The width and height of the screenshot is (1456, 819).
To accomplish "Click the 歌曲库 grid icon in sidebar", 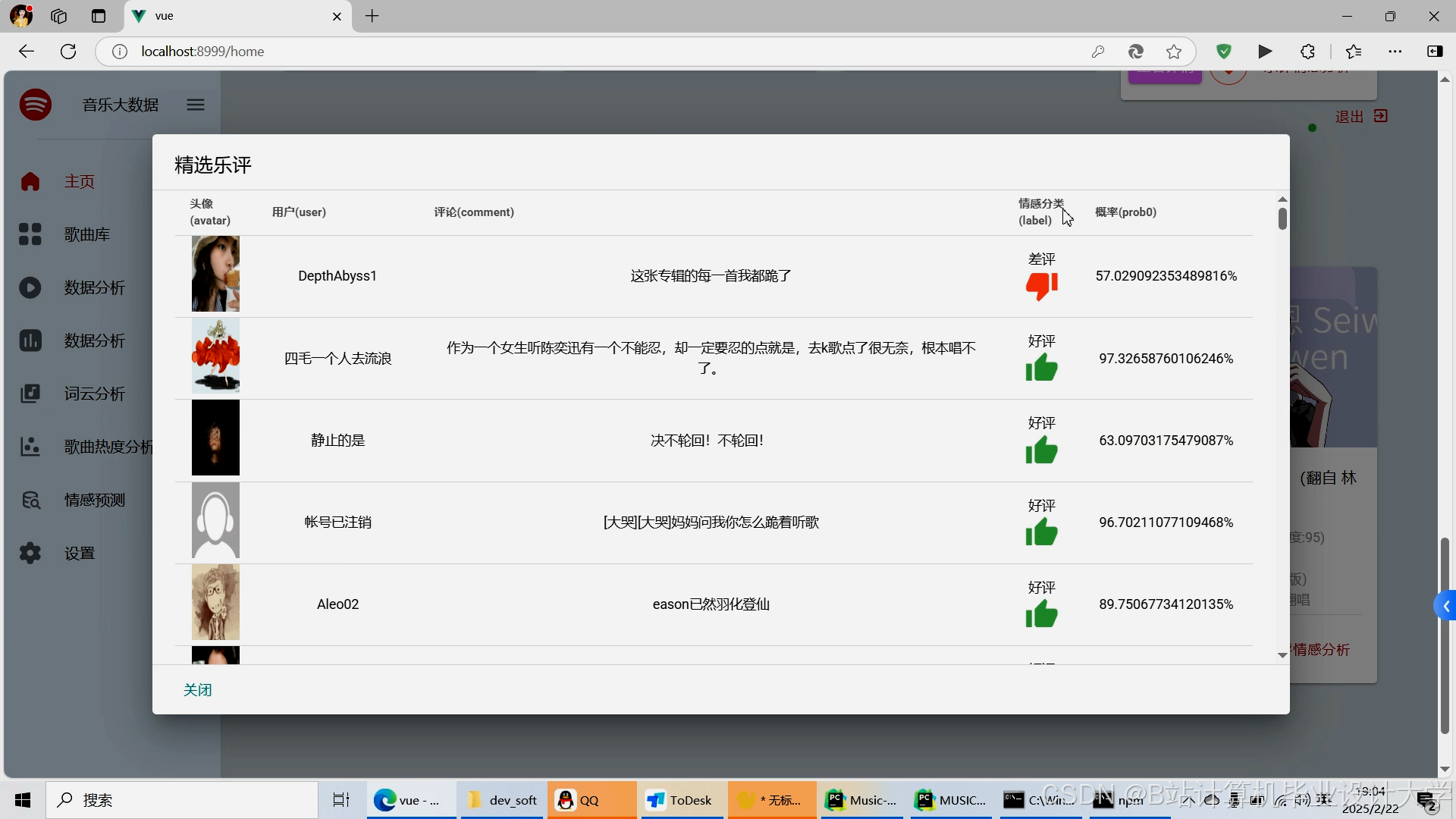I will (30, 234).
